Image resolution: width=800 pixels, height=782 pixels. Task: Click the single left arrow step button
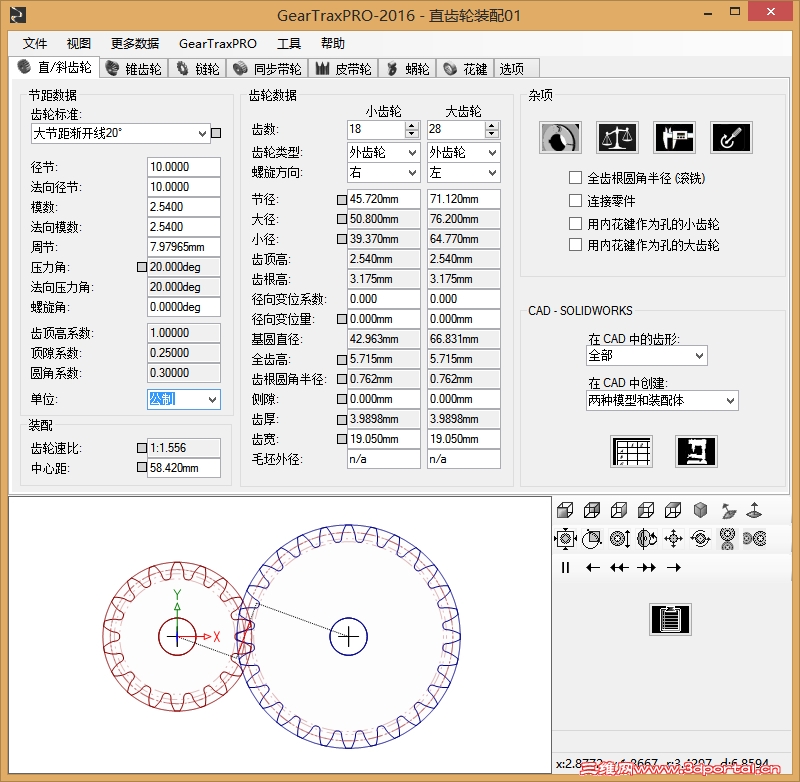click(592, 567)
